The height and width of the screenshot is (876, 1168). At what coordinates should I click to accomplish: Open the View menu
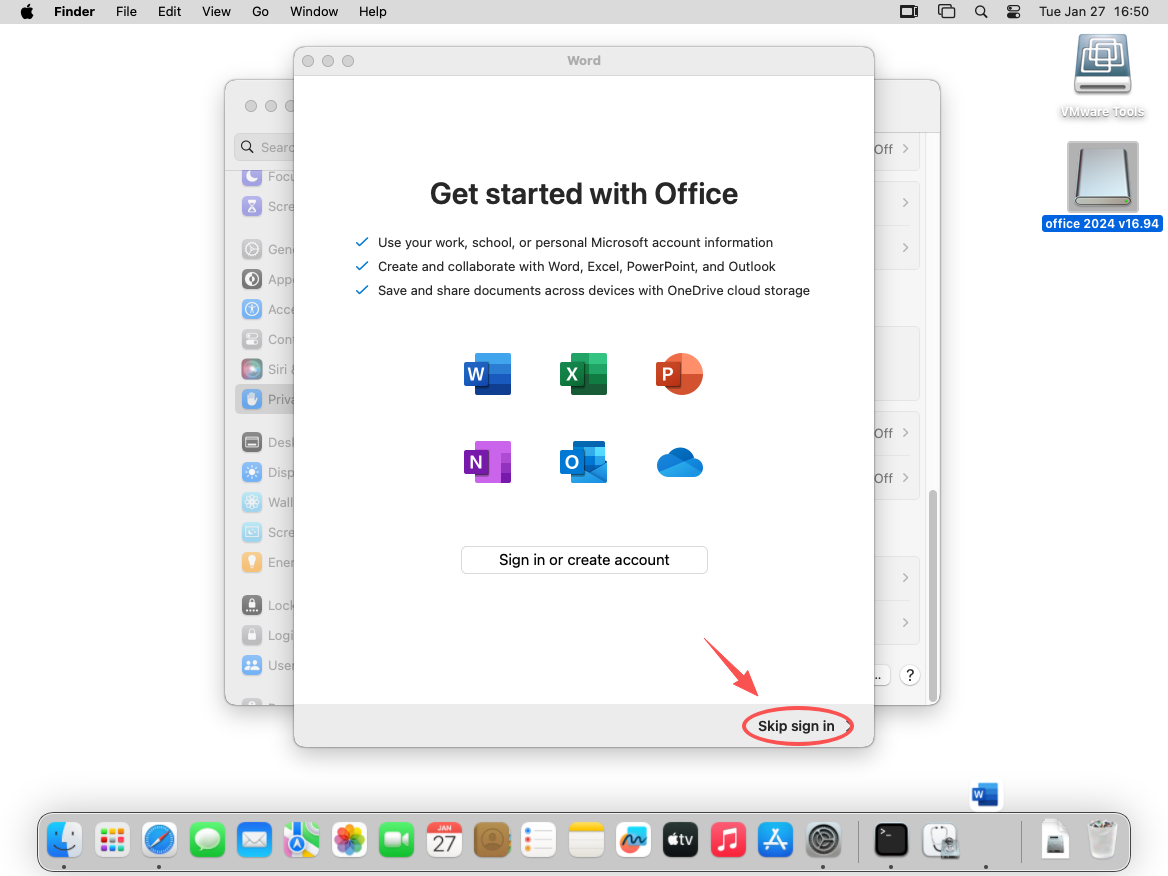(216, 12)
